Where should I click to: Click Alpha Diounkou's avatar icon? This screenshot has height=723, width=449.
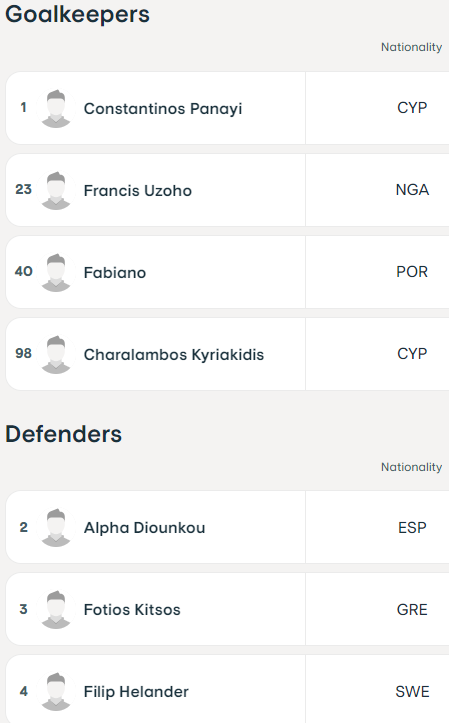tap(56, 527)
